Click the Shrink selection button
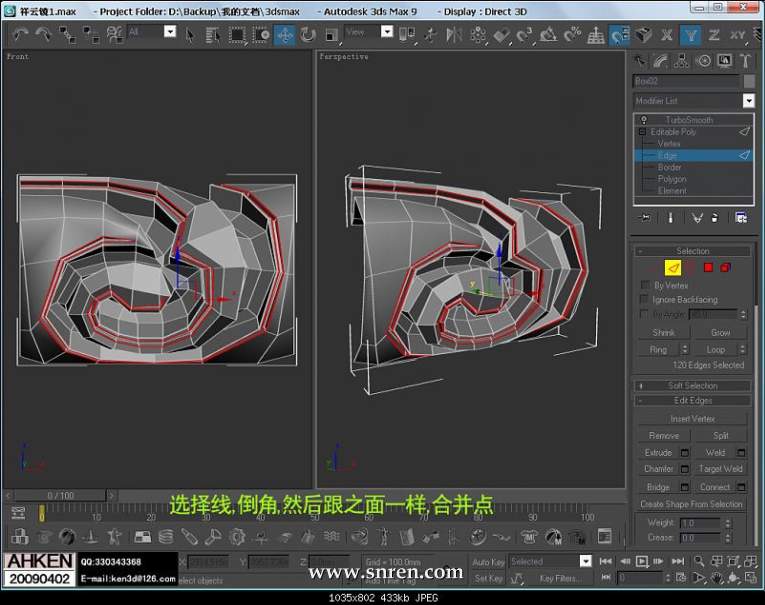 pyautogui.click(x=664, y=333)
